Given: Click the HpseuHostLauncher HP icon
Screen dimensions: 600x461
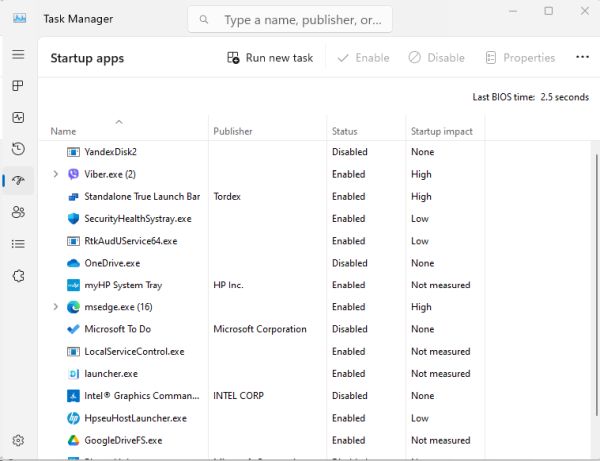Looking at the screenshot, I should [x=73, y=418].
